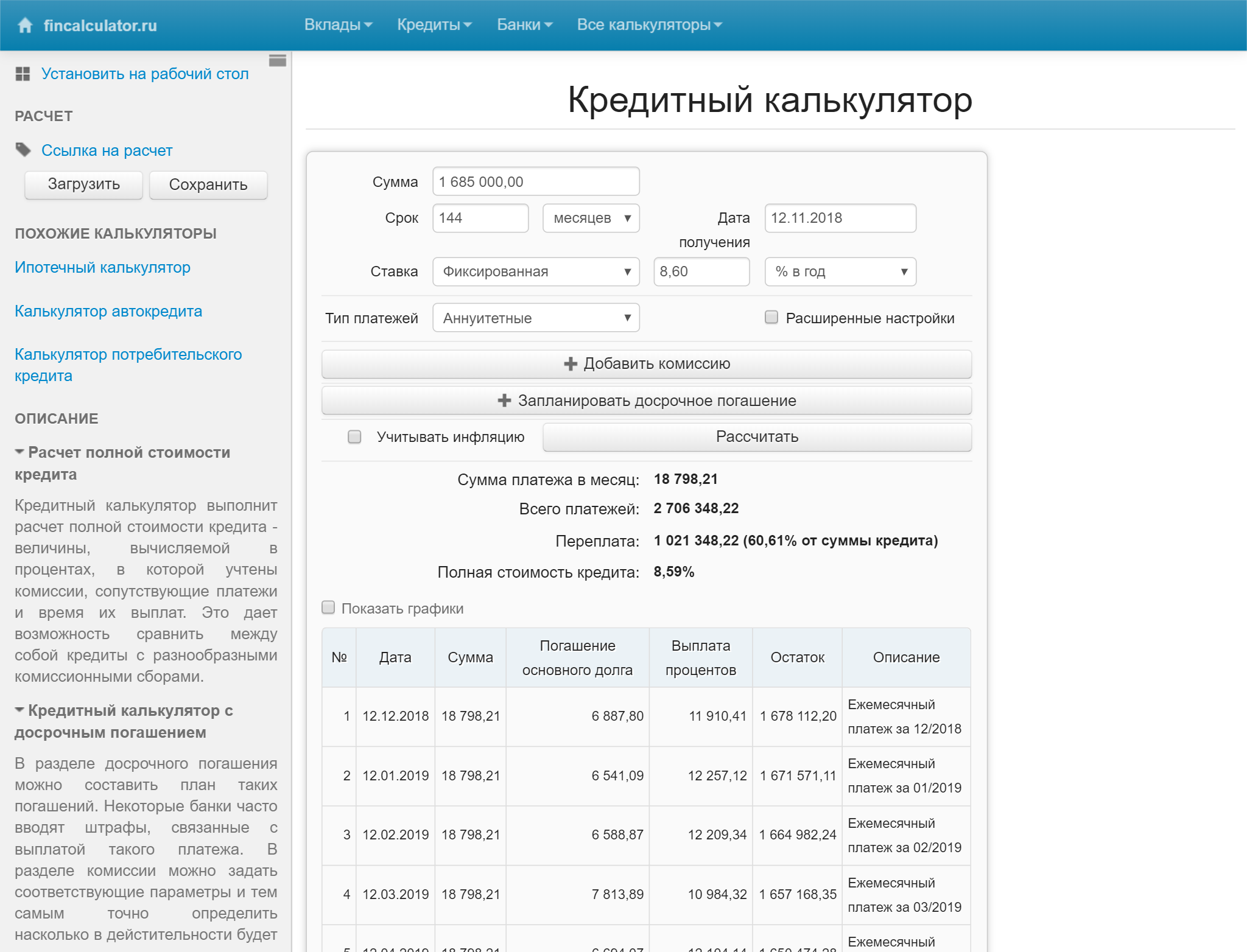Enable Расширенные настройки checkbox
Viewport: 1247px width, 952px height.
click(x=771, y=317)
